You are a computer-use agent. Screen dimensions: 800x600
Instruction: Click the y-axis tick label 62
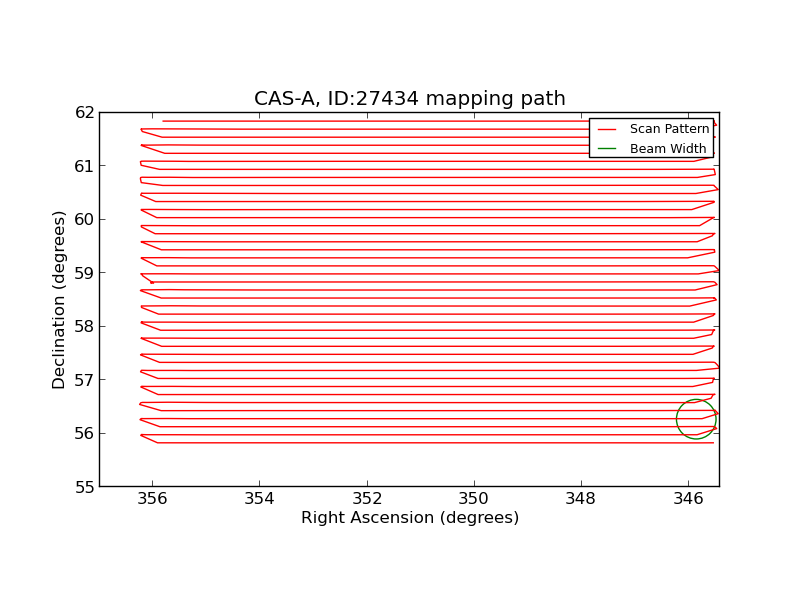[85, 112]
